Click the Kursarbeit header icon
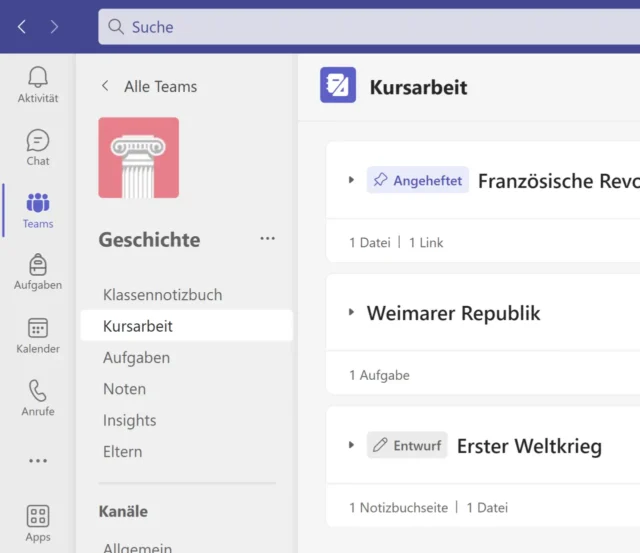The width and height of the screenshot is (640, 553). [338, 86]
